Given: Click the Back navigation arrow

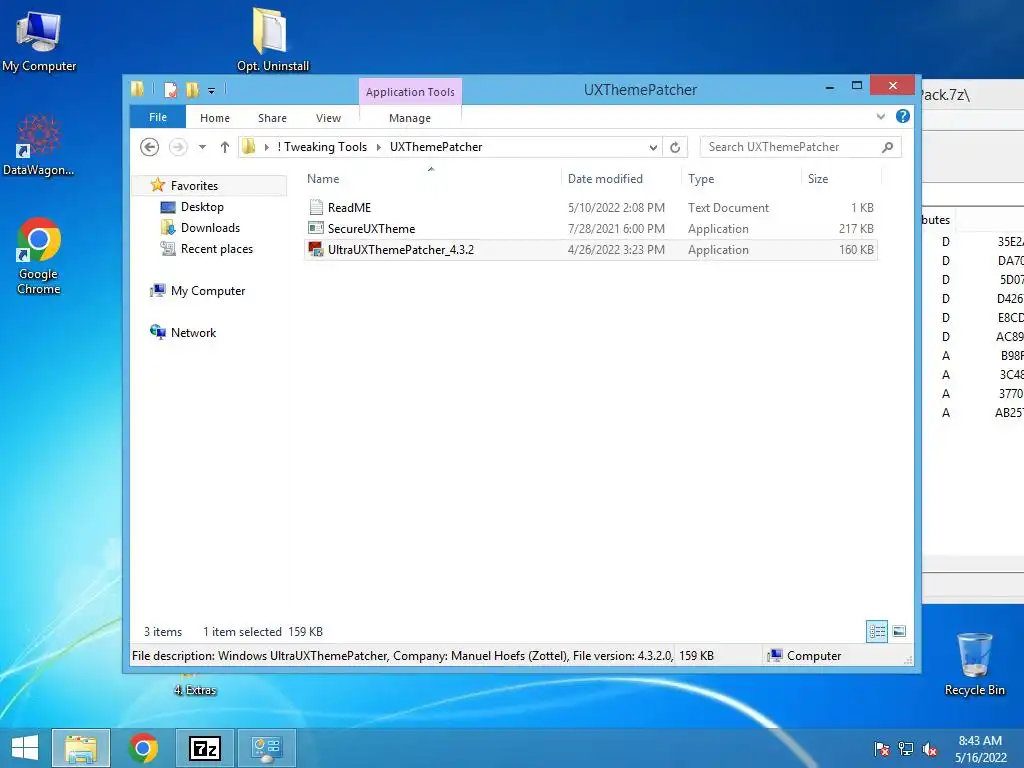Looking at the screenshot, I should click(x=150, y=147).
